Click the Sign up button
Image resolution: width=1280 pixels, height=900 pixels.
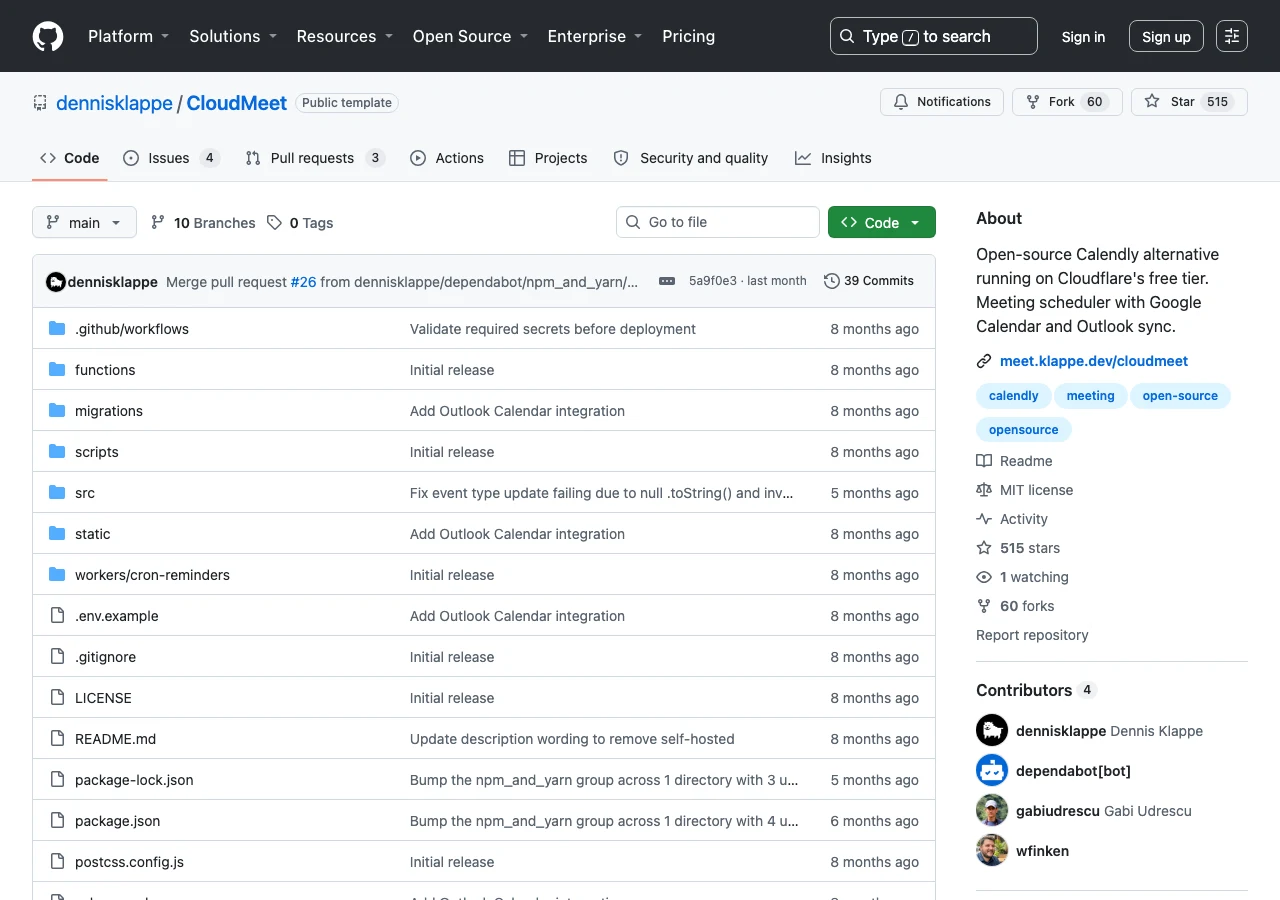click(1166, 37)
